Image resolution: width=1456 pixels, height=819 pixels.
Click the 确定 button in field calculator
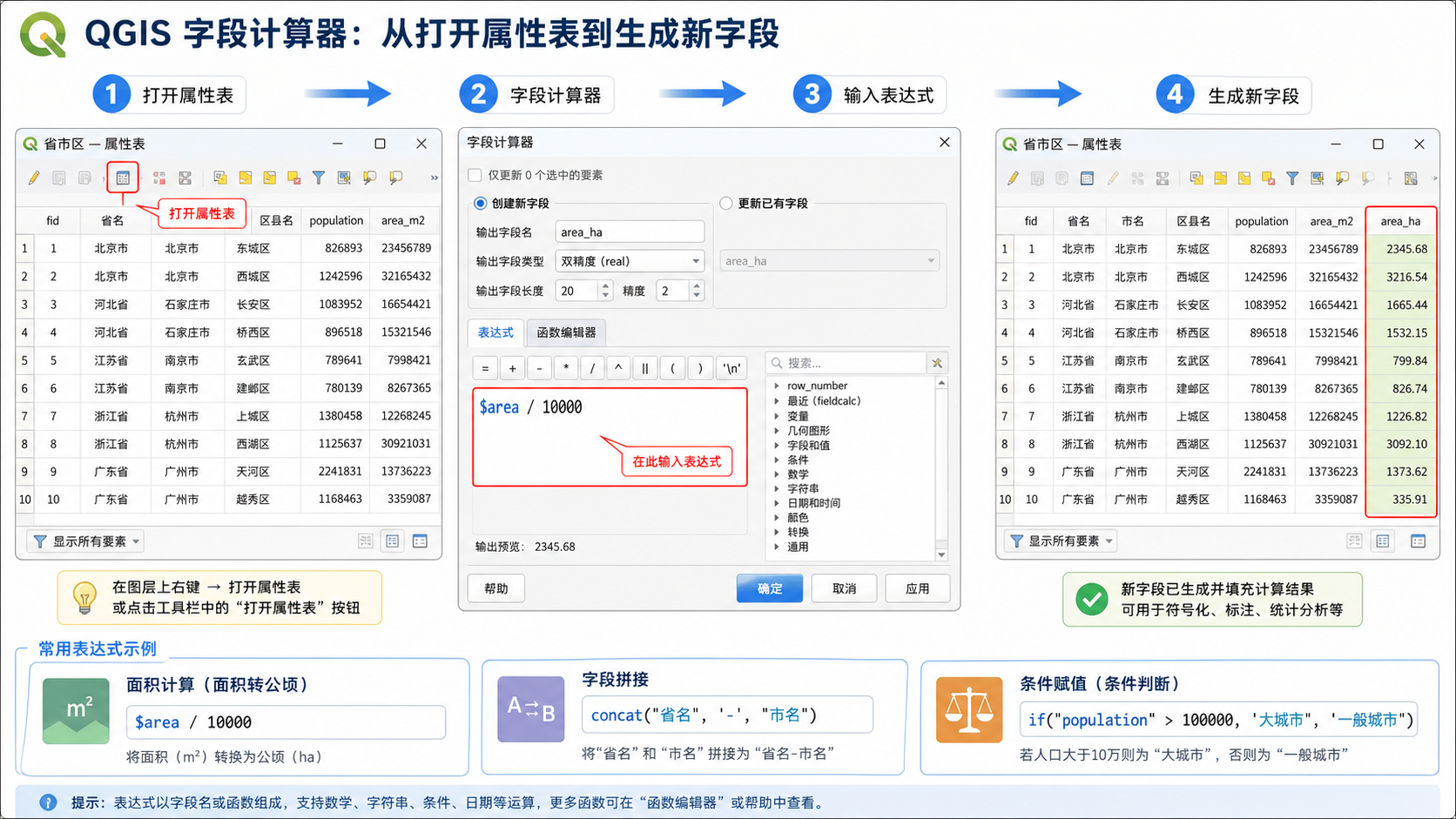[x=769, y=588]
